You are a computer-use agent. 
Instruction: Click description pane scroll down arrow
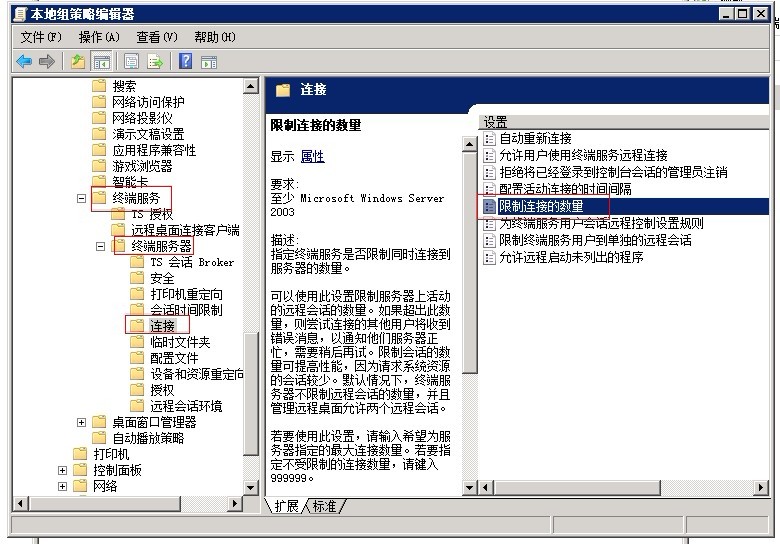click(469, 487)
